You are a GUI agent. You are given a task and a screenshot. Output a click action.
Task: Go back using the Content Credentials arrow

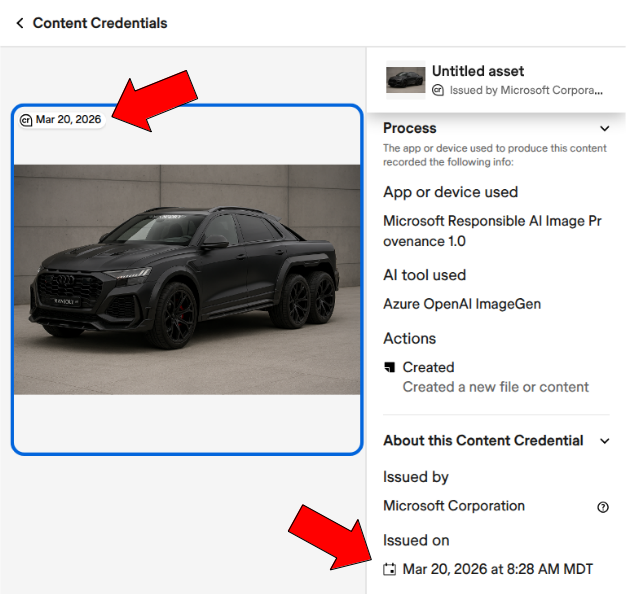coord(20,23)
